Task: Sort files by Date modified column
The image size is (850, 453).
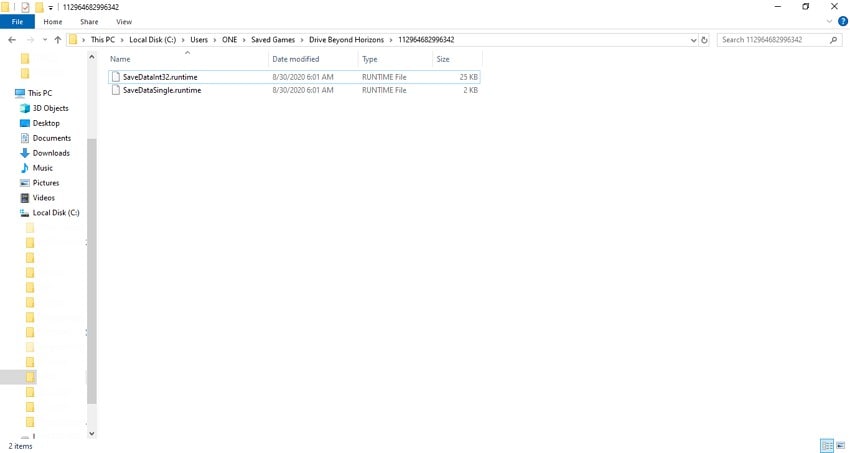Action: point(313,59)
